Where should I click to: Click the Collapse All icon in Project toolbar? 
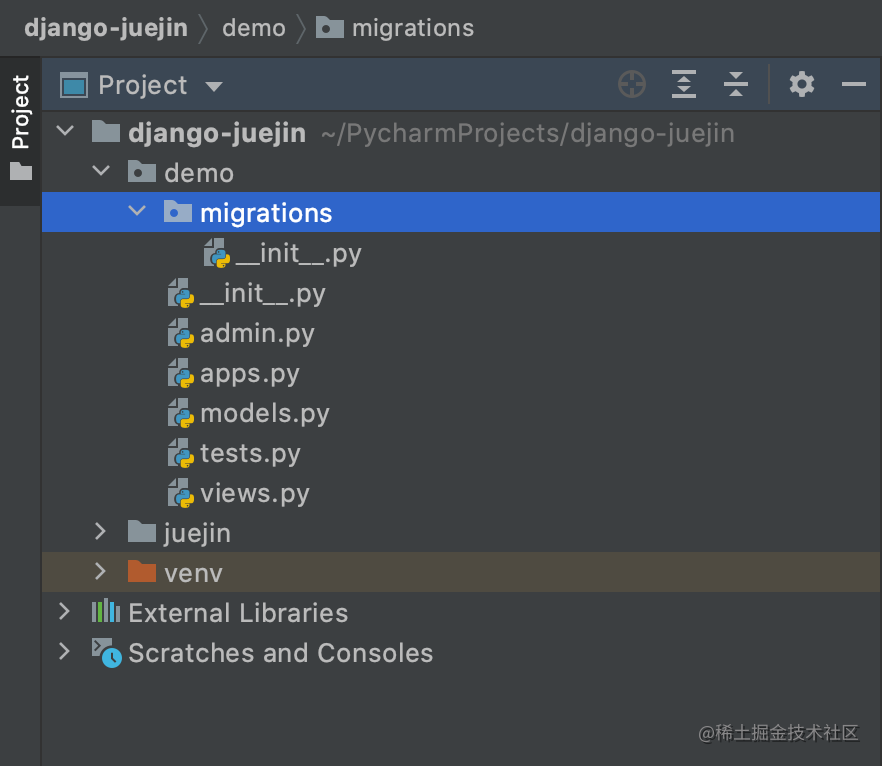(736, 84)
